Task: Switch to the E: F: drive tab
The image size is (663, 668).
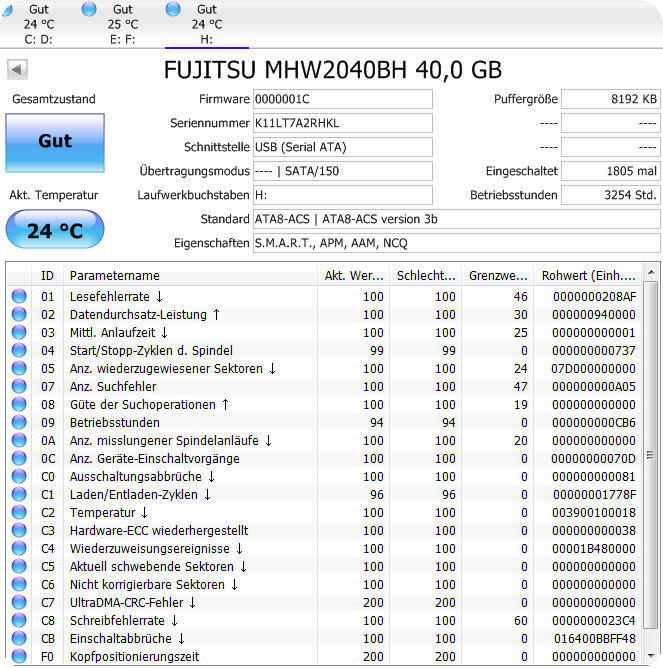Action: point(122,24)
